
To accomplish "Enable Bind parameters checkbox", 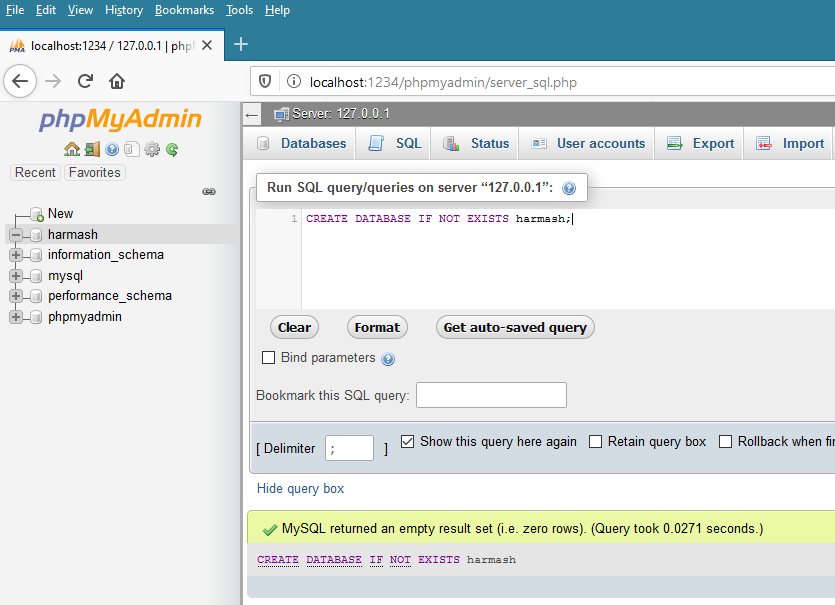I will pos(268,358).
